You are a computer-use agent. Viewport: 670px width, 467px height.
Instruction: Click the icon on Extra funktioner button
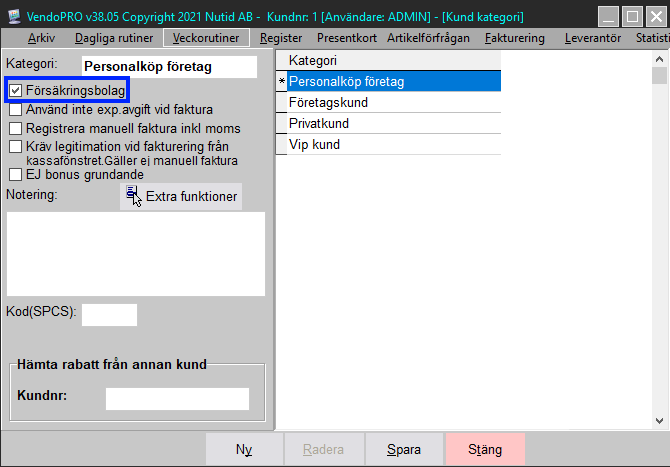coord(133,196)
